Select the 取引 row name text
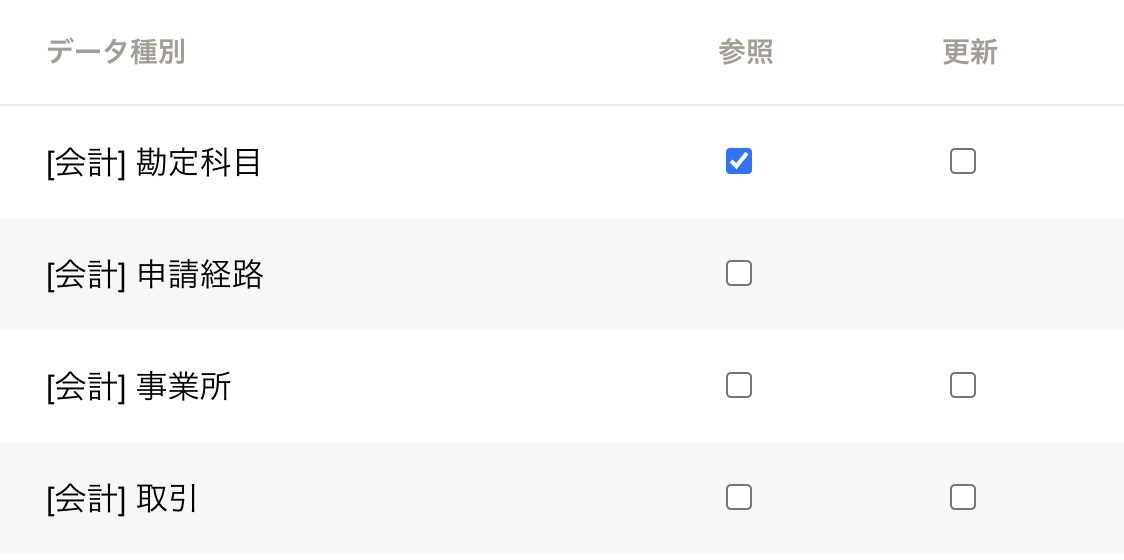The height and width of the screenshot is (560, 1124). 167,498
